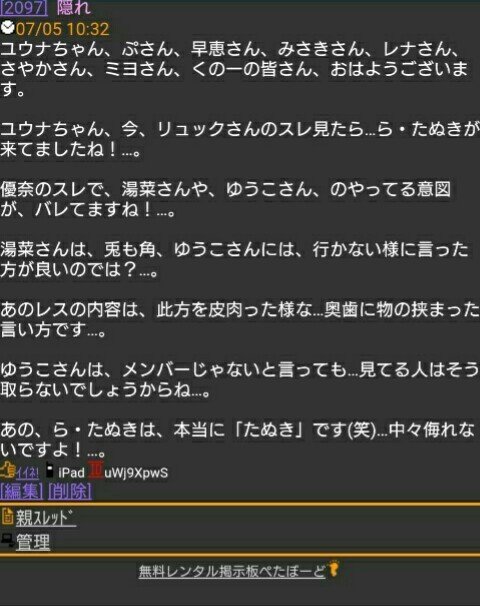The height and width of the screenshot is (606, 480).
Task: Click the computer icon next to 管理
Action: click(x=7, y=539)
